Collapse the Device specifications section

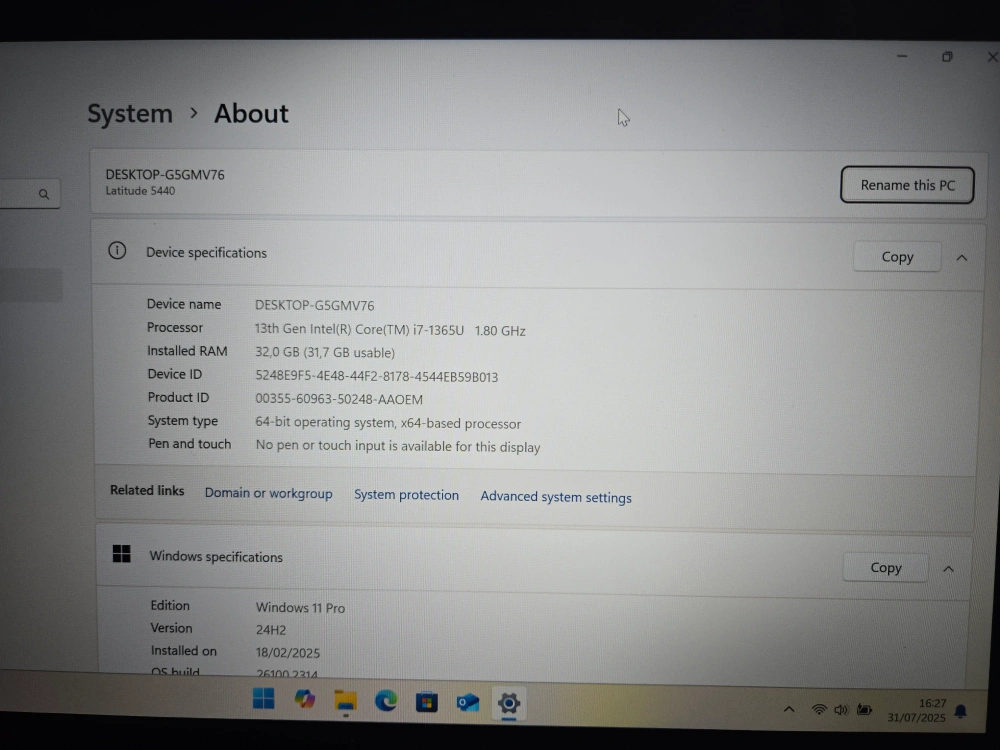tap(961, 258)
